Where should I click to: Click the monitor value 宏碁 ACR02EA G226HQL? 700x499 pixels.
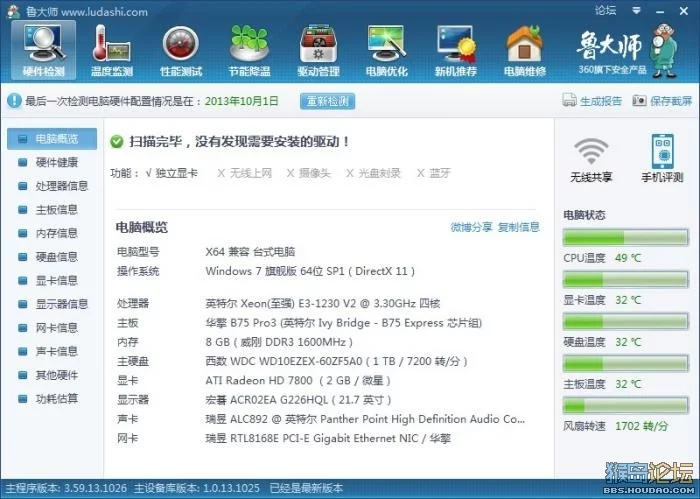pos(298,399)
